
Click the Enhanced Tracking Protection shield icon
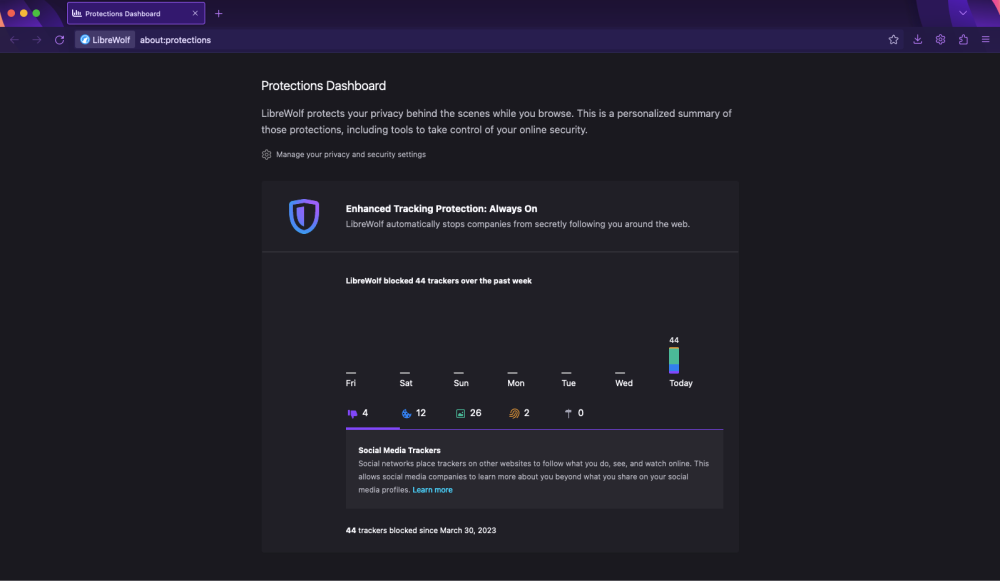304,216
